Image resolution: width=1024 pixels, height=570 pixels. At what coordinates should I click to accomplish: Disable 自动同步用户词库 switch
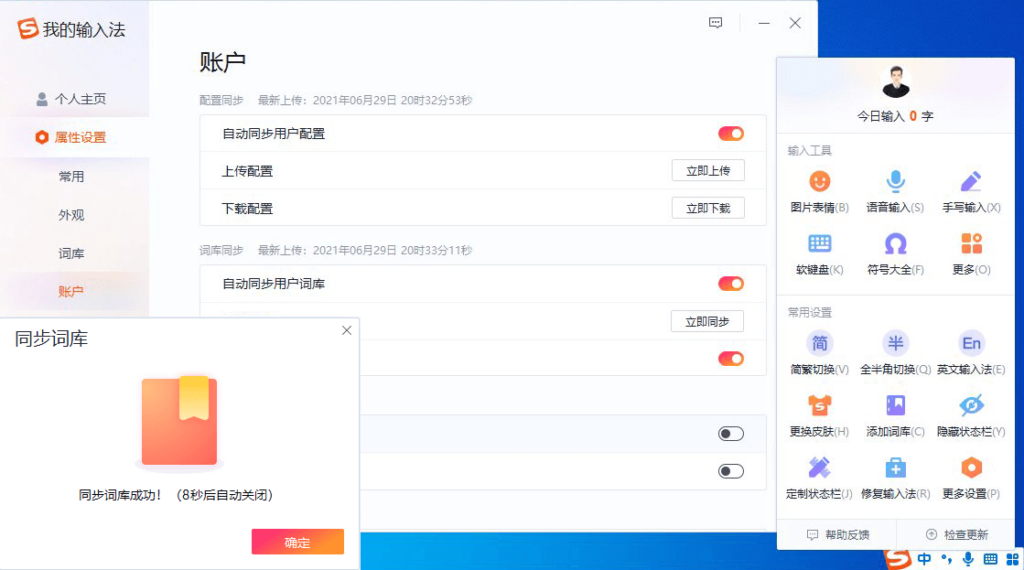(x=730, y=284)
